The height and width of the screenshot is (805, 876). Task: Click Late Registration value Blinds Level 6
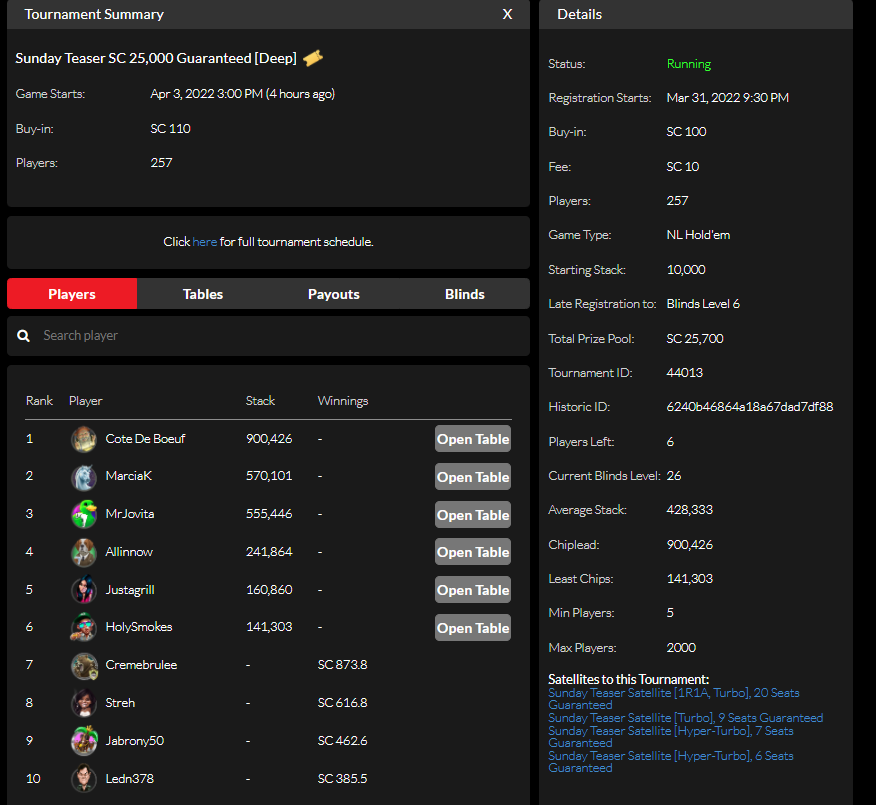pos(703,304)
